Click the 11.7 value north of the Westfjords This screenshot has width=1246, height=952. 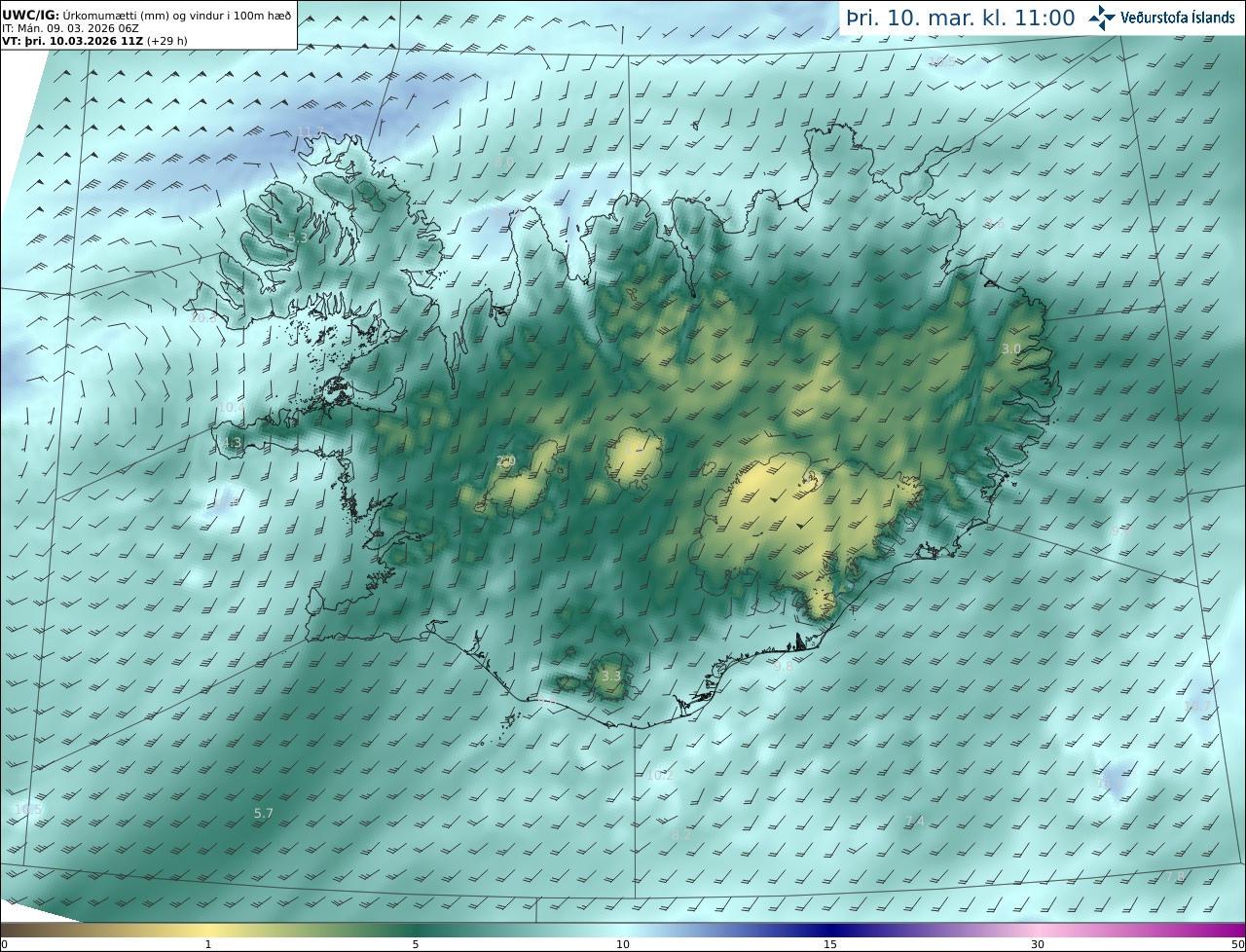310,131
